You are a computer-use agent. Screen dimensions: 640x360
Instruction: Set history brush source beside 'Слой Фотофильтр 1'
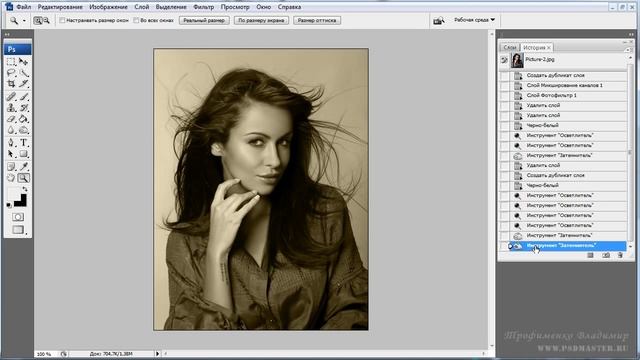pos(504,96)
